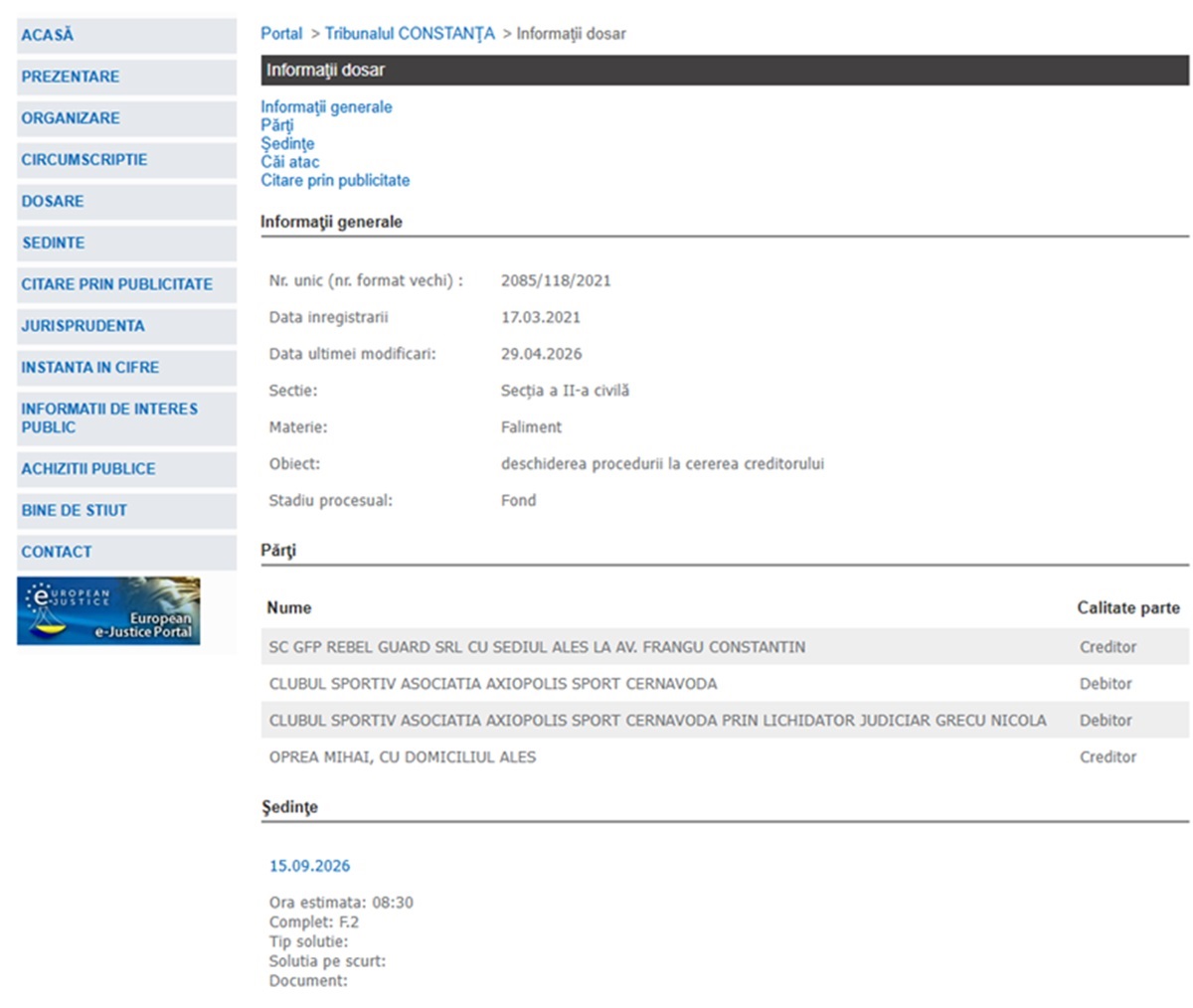The image size is (1193, 1008).
Task: Click the Calitate parte column header
Action: click(x=1128, y=607)
